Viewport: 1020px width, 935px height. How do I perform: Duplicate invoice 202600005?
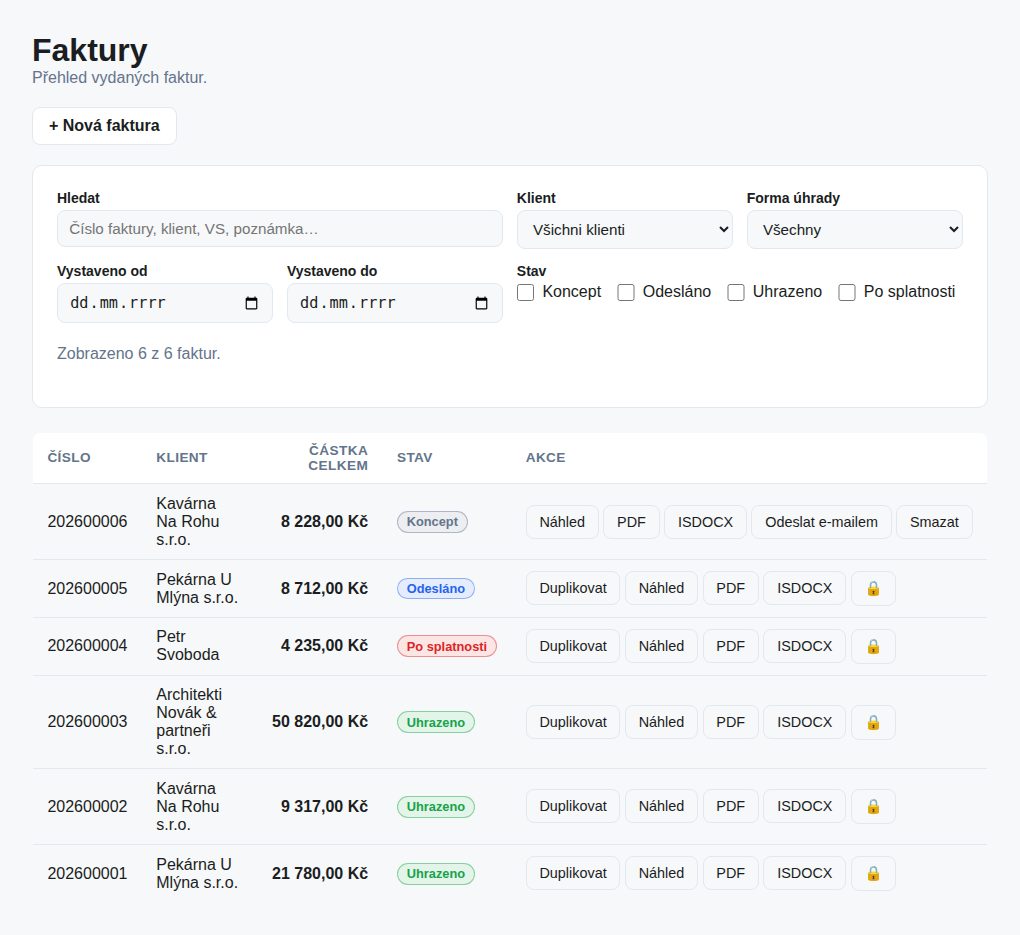click(x=572, y=588)
